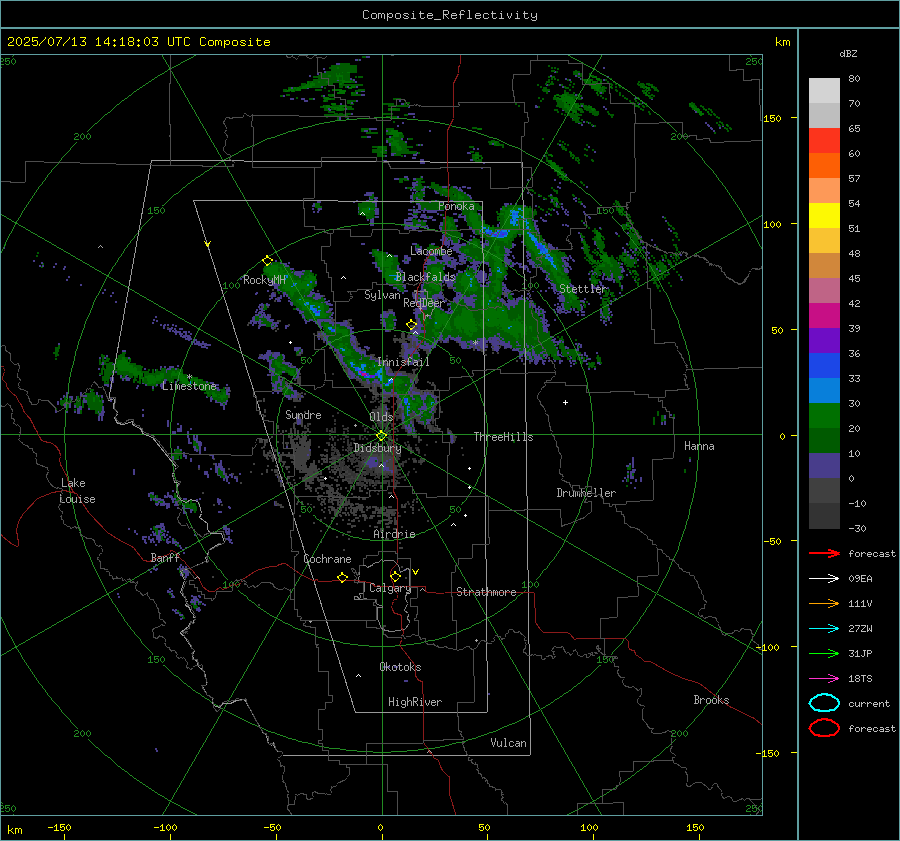Click the 65 dBZ red color swatch
900x841 pixels.
click(824, 140)
